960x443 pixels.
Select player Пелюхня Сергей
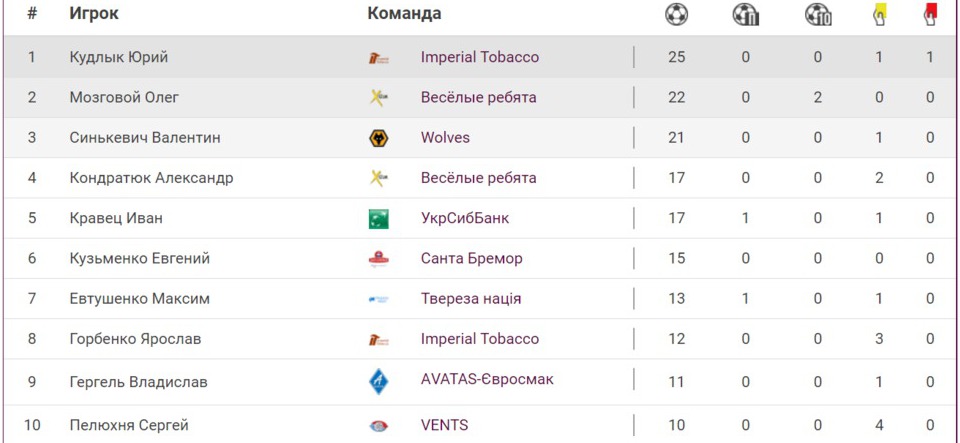tap(129, 425)
